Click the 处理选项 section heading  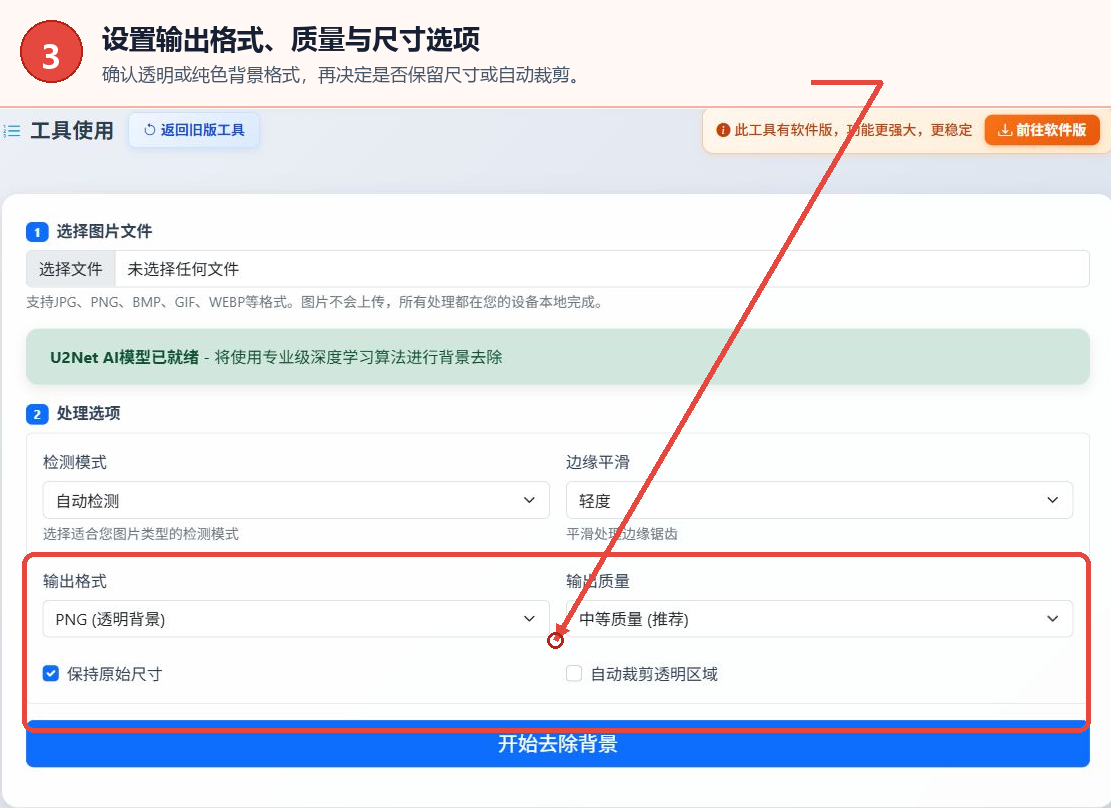89,413
